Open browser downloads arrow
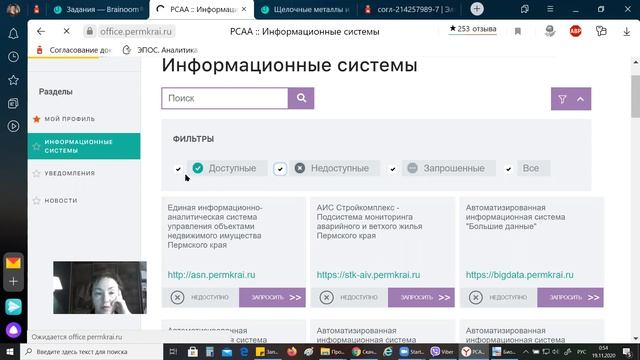Screen dimensions: 640x360 click(x=627, y=31)
